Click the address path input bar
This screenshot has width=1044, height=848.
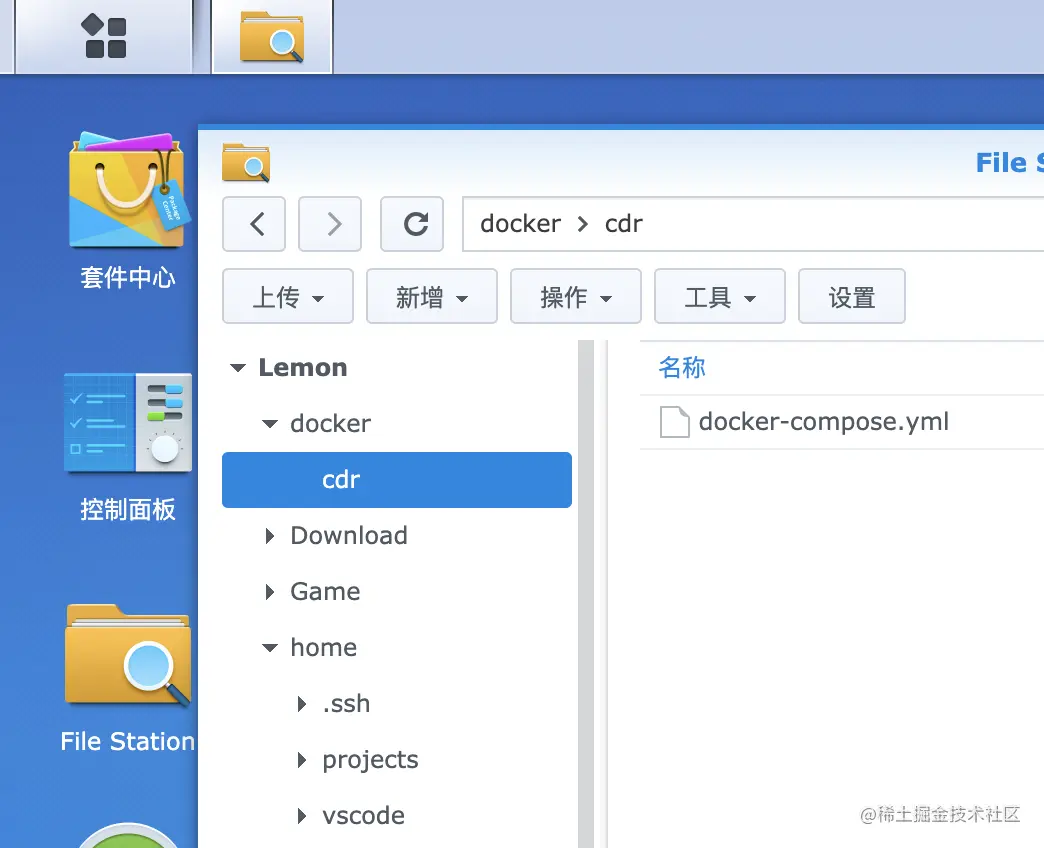pyautogui.click(x=753, y=224)
